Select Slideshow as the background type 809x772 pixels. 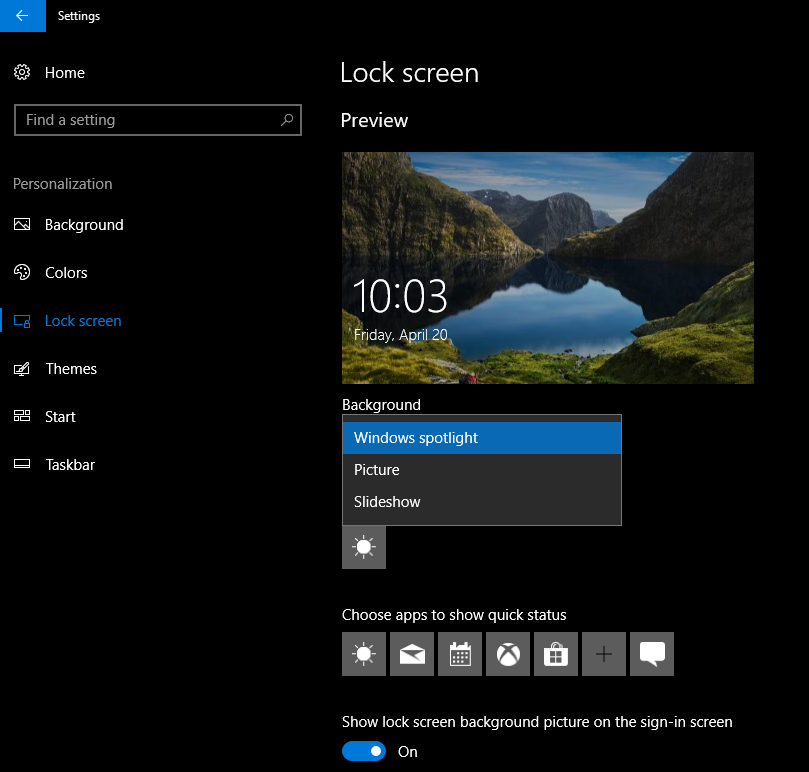tap(386, 501)
